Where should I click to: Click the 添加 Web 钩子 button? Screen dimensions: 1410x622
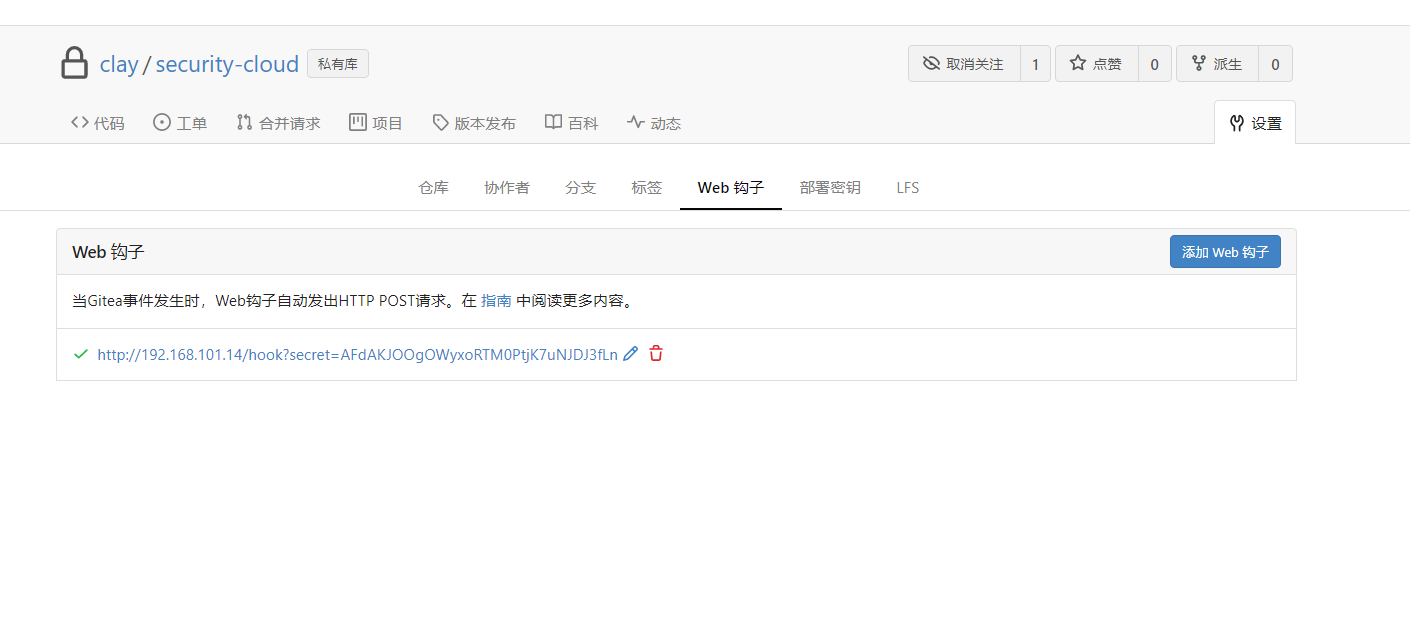[x=1225, y=251]
